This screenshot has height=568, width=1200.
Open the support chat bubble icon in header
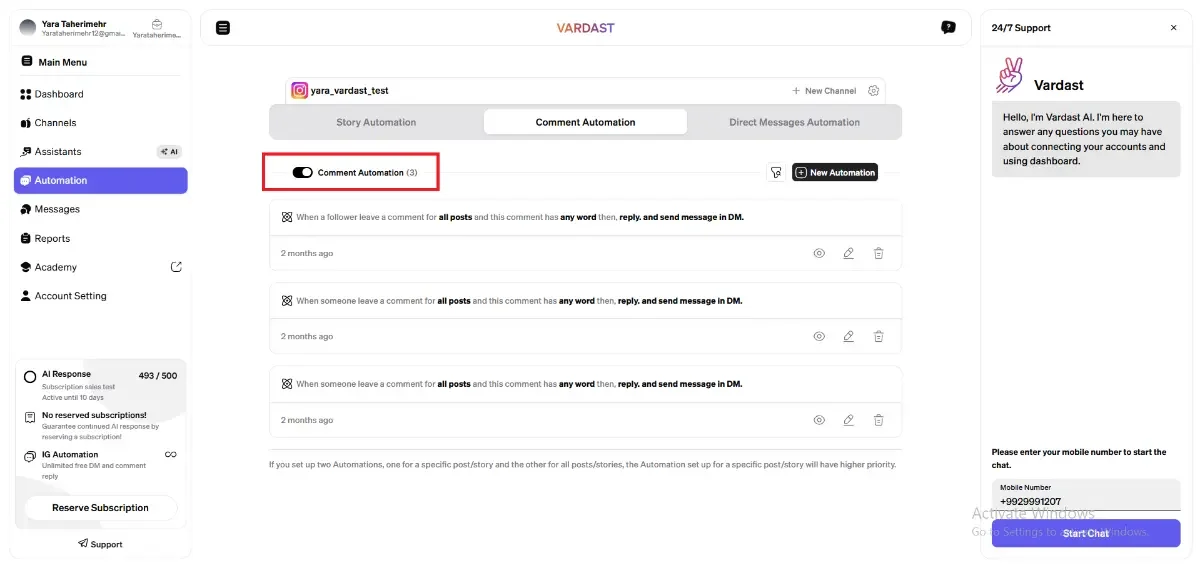pos(948,28)
